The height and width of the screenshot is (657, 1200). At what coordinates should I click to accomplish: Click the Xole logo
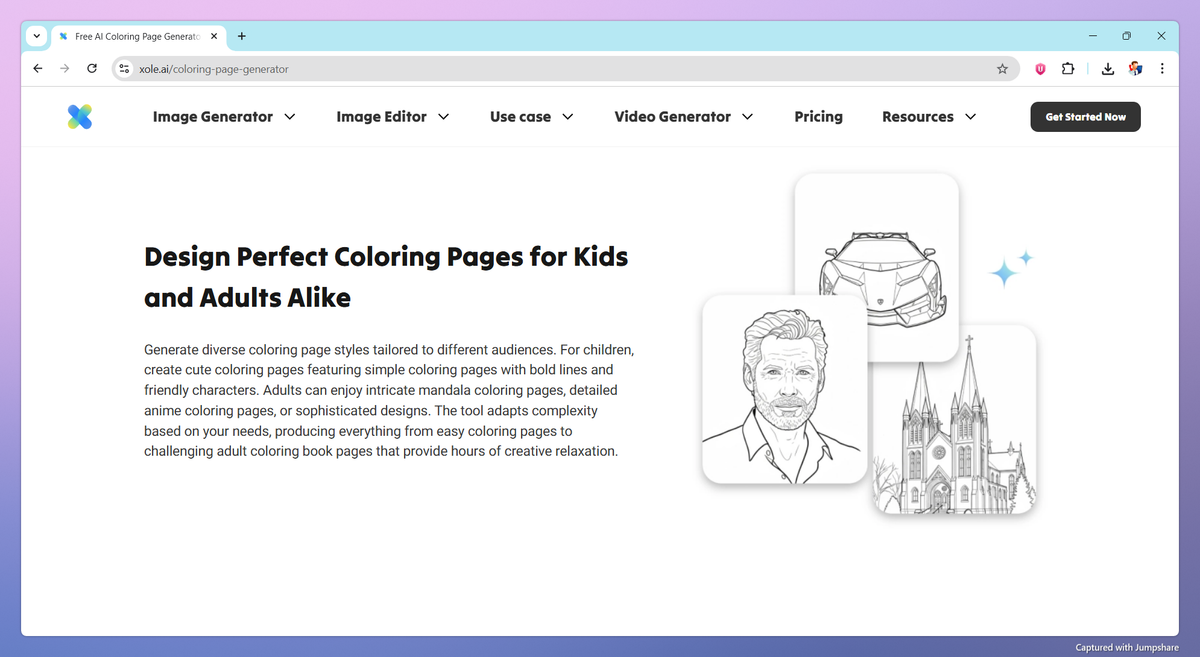click(80, 116)
